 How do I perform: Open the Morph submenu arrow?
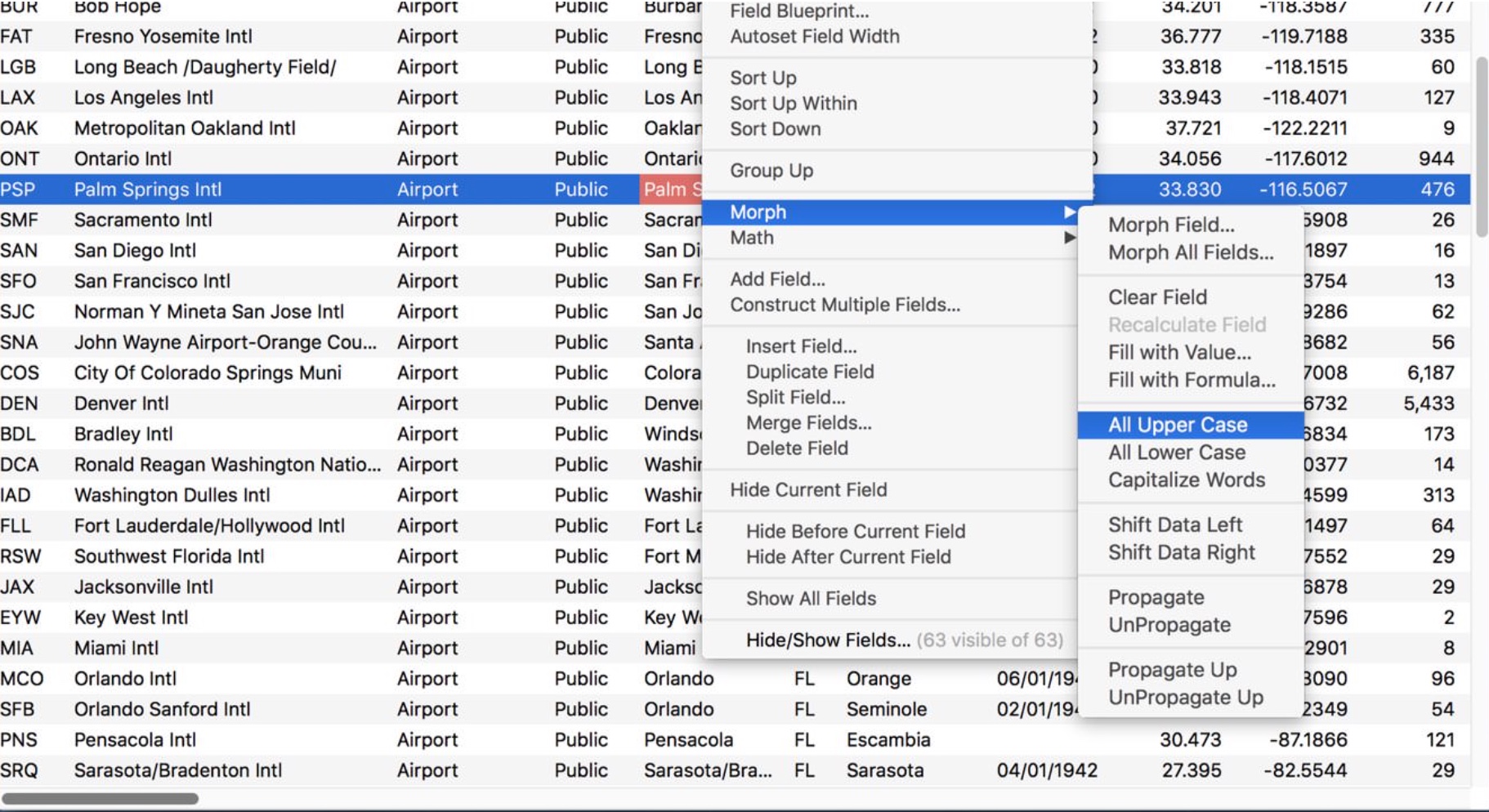[1069, 212]
